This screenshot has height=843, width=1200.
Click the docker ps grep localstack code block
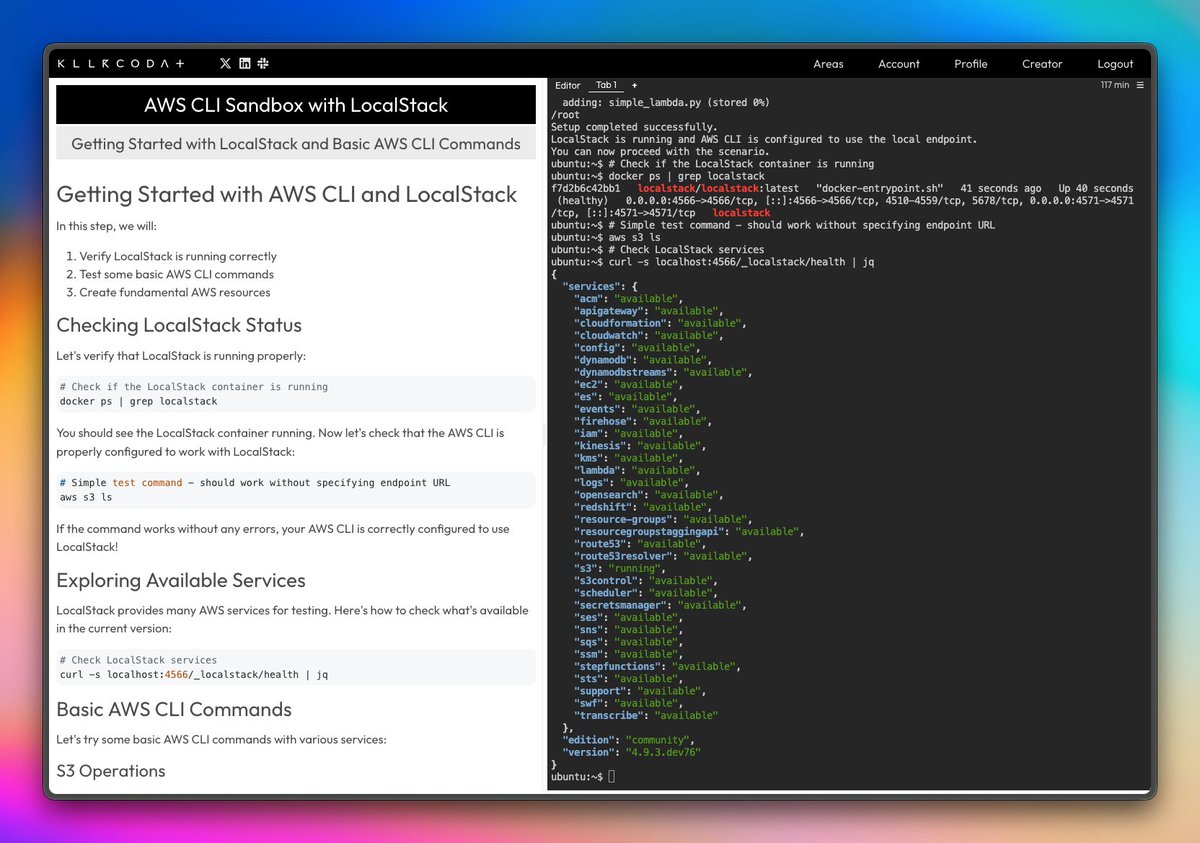pos(296,394)
